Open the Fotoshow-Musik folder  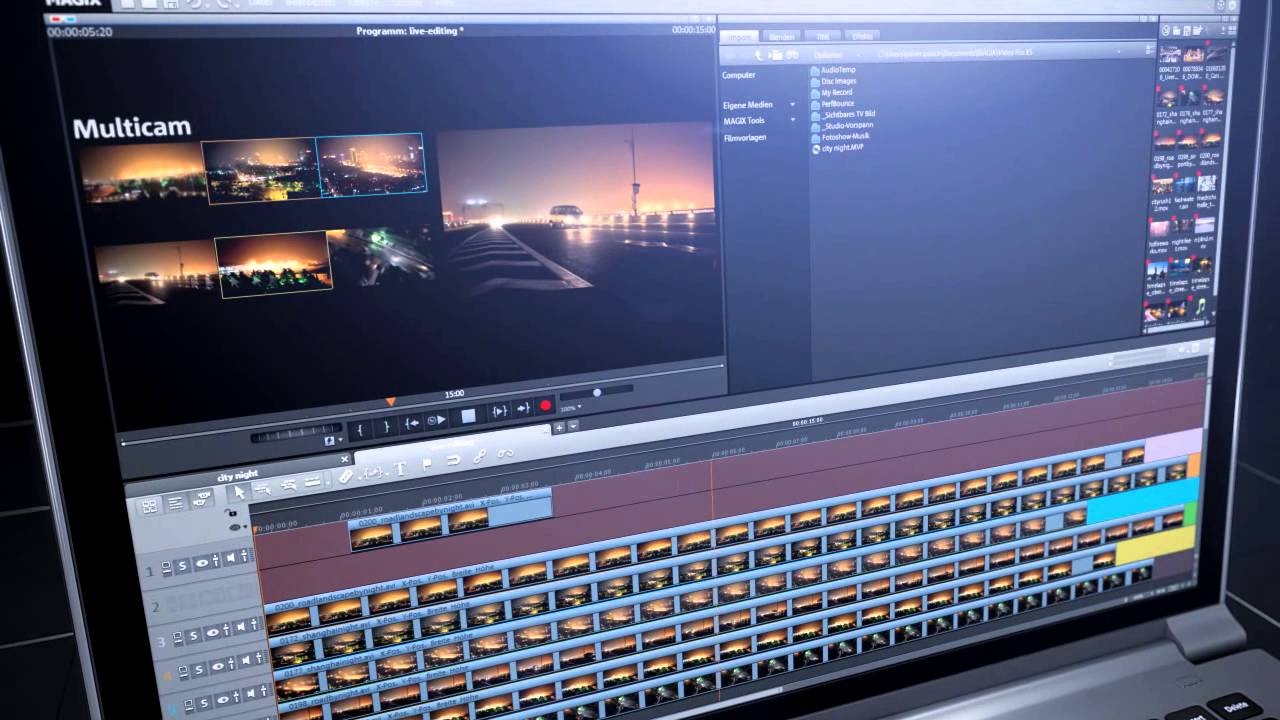point(839,136)
